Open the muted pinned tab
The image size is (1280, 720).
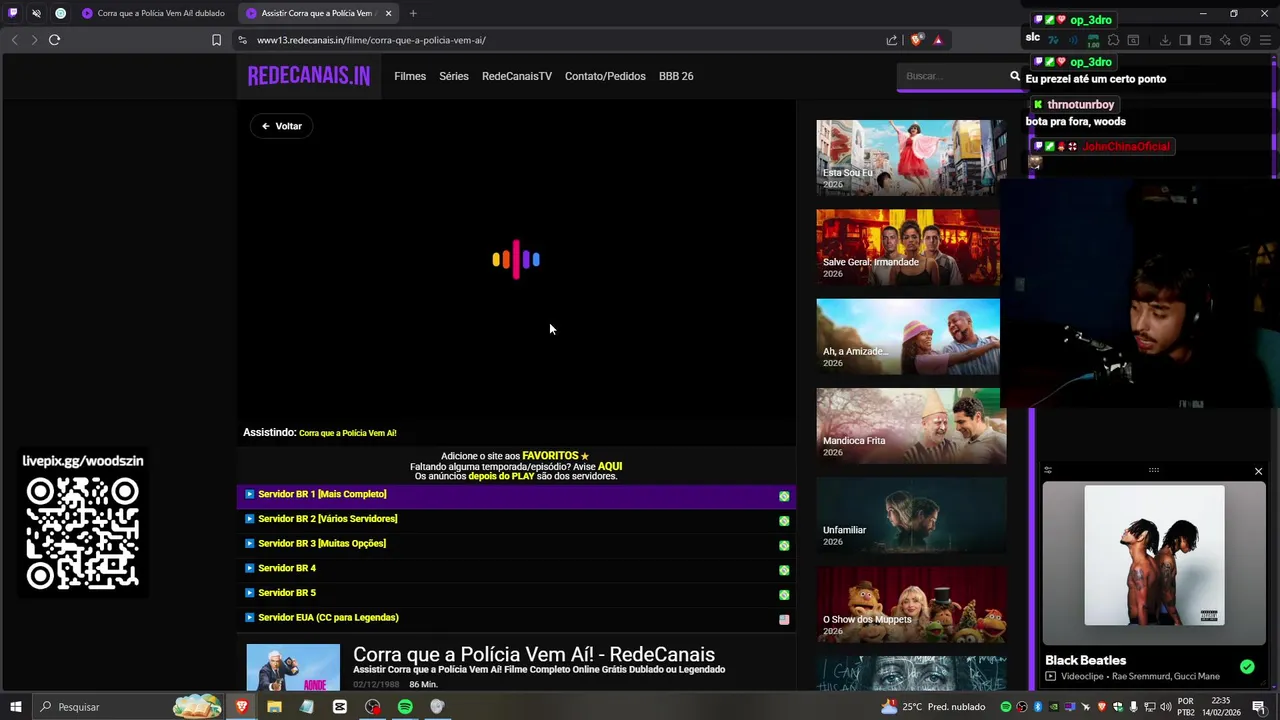coord(37,13)
